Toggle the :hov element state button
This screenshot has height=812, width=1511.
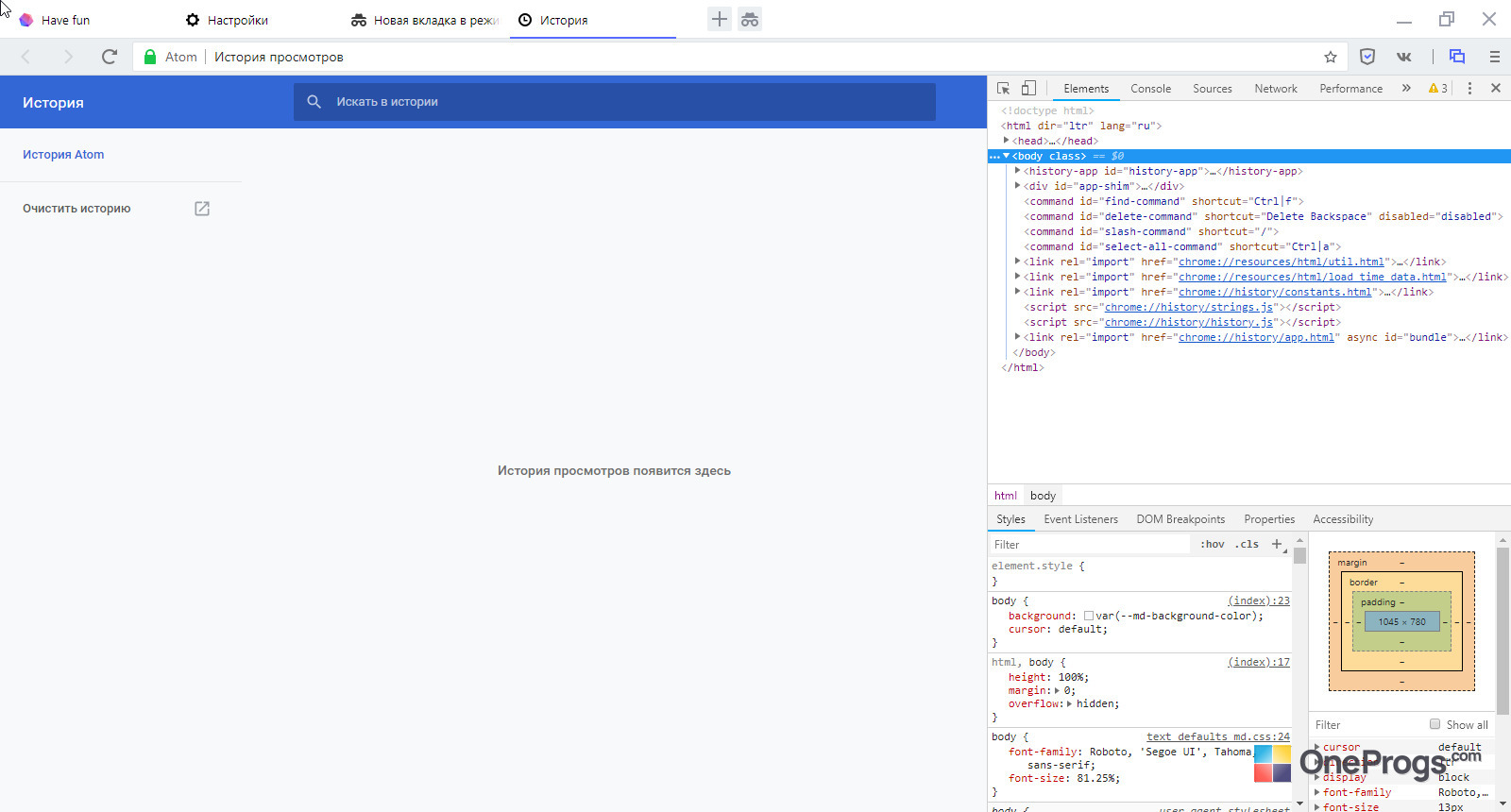[x=1213, y=544]
